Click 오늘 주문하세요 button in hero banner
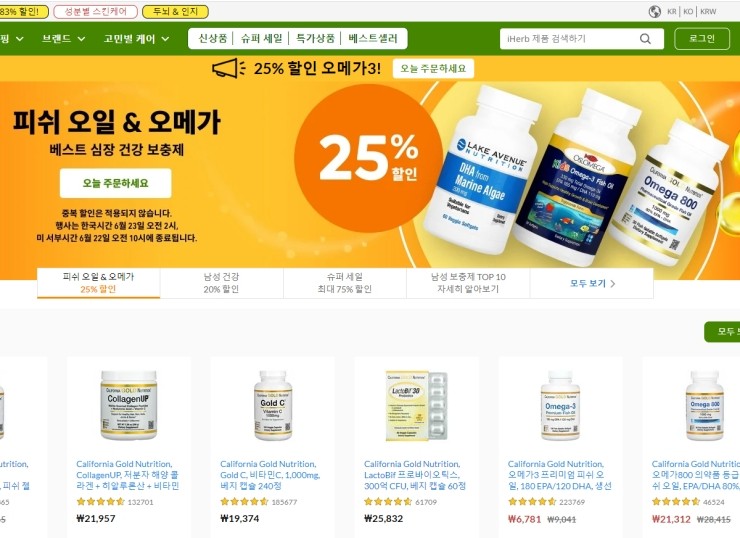Screen dimensions: 740x538 116,183
